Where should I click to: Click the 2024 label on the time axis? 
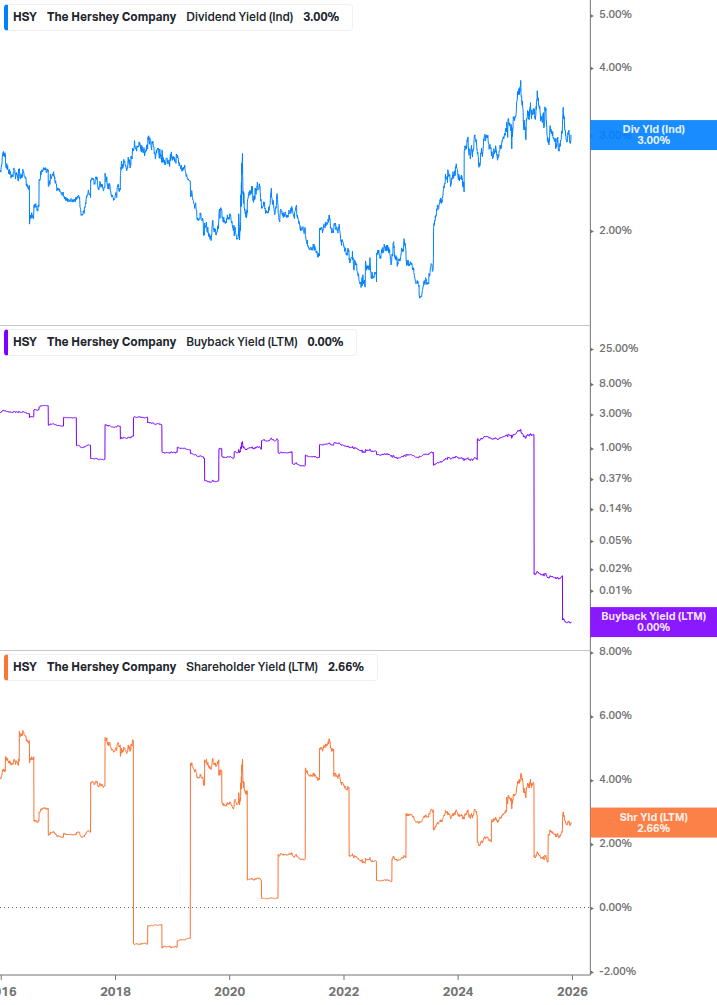[458, 992]
